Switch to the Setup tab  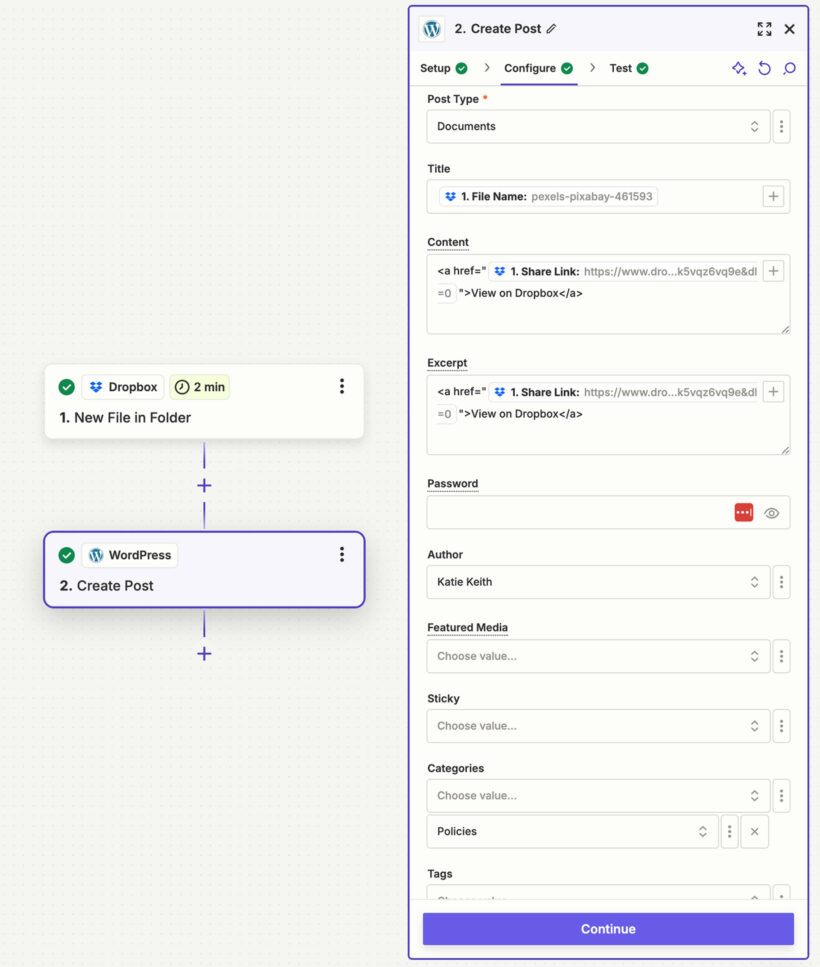[437, 68]
